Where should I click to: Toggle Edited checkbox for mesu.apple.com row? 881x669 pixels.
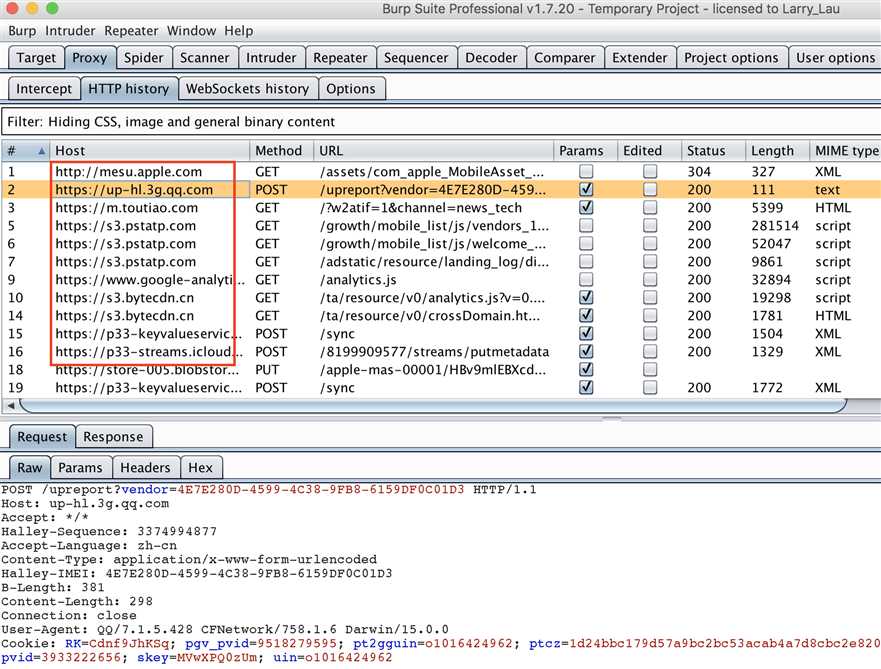point(650,171)
